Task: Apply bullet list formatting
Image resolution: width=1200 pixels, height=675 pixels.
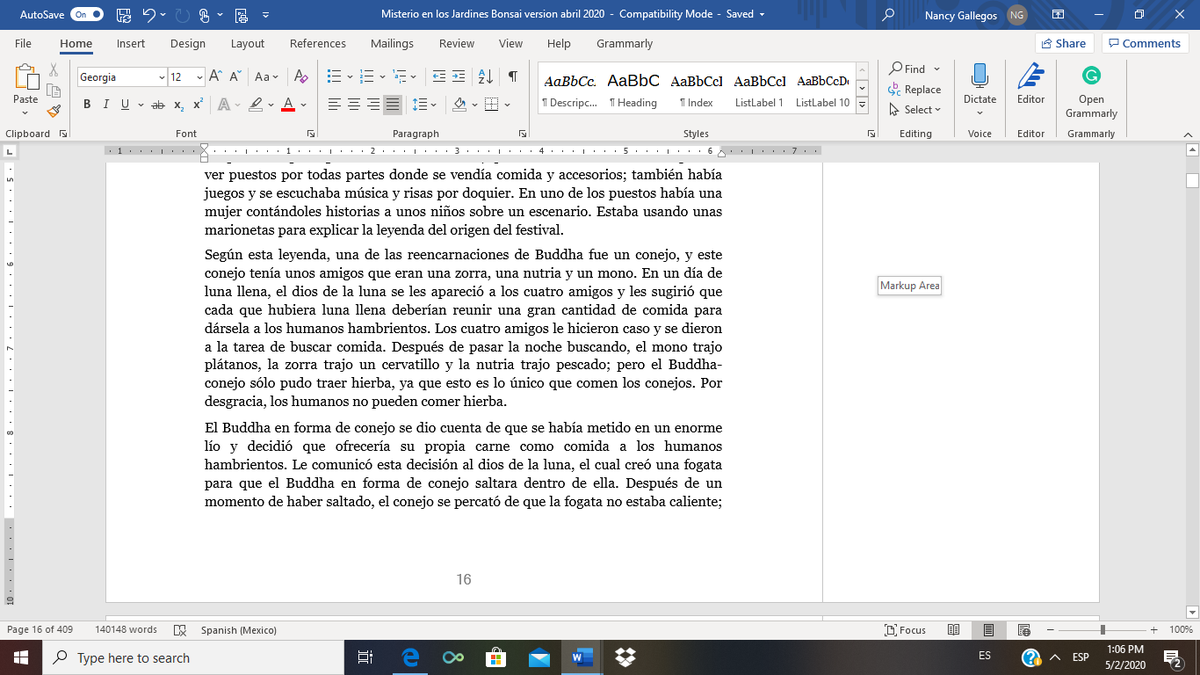Action: click(x=335, y=77)
